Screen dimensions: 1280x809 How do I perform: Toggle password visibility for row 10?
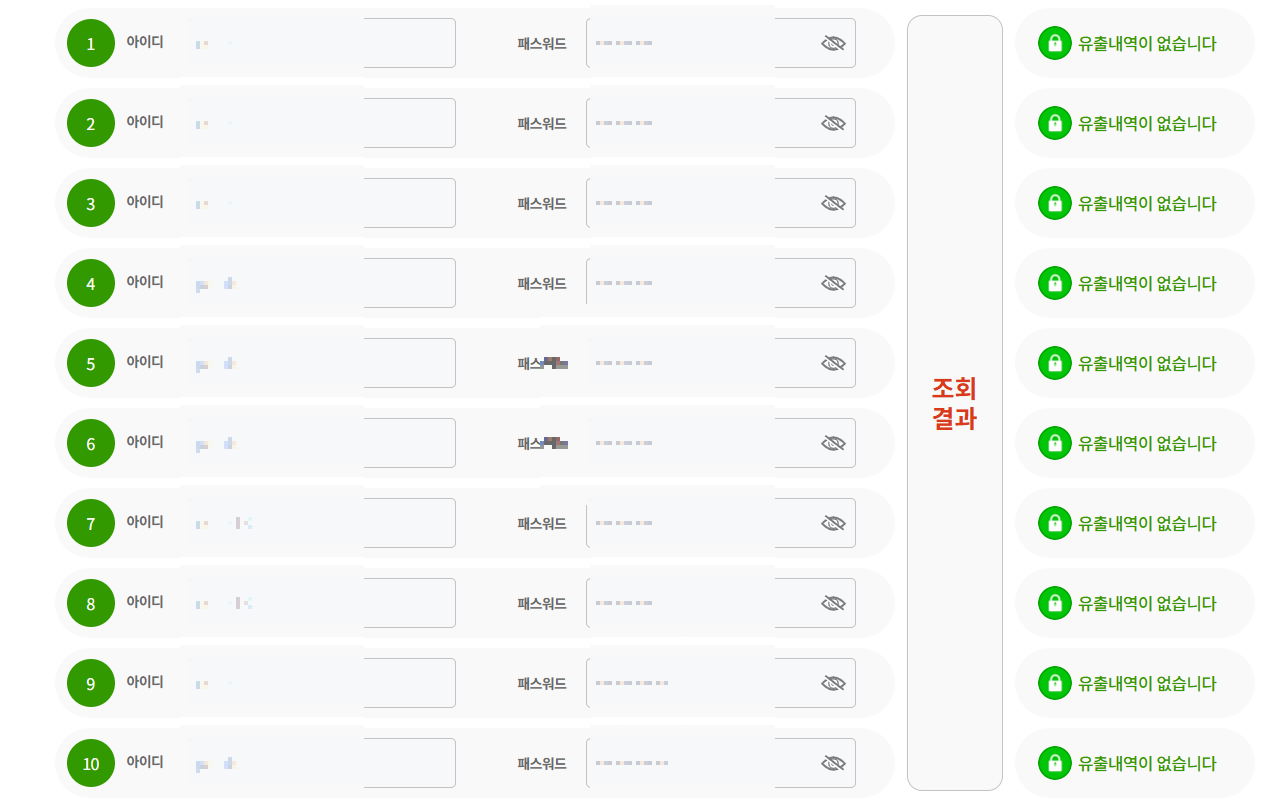(833, 762)
